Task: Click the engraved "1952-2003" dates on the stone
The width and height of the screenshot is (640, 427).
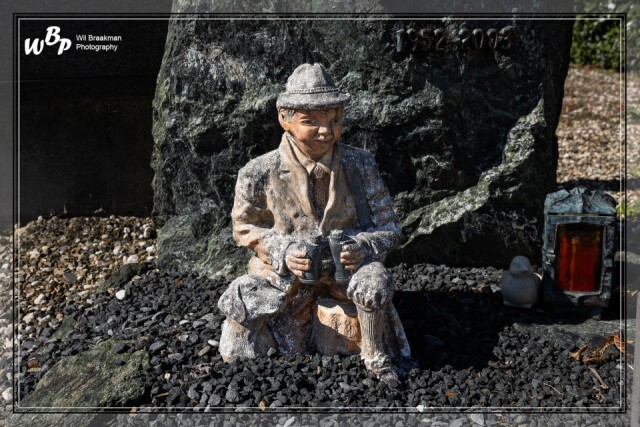Action: pyautogui.click(x=453, y=40)
